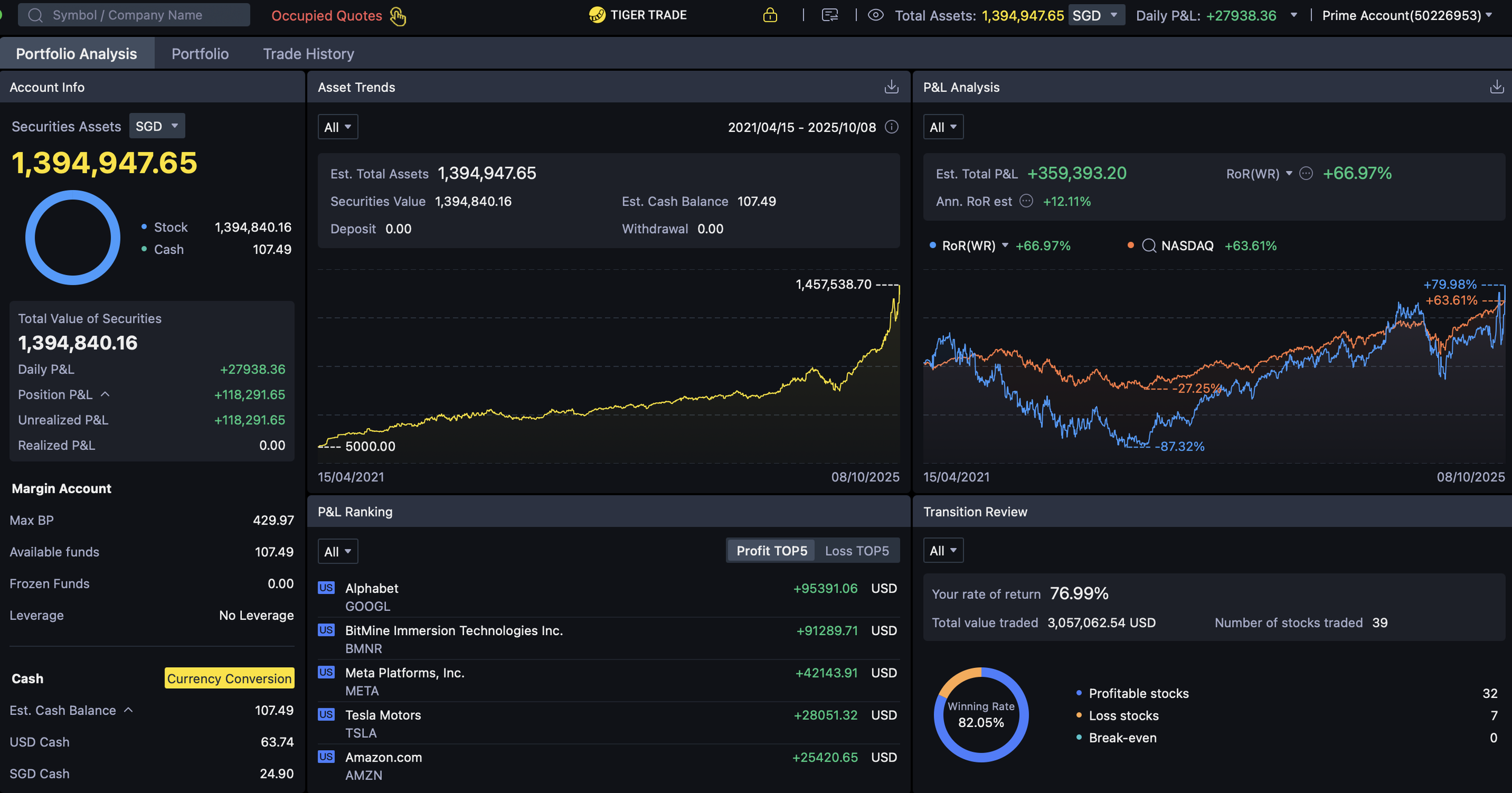The height and width of the screenshot is (793, 1512).
Task: Switch to the Loss TOP5 view
Action: 857,550
